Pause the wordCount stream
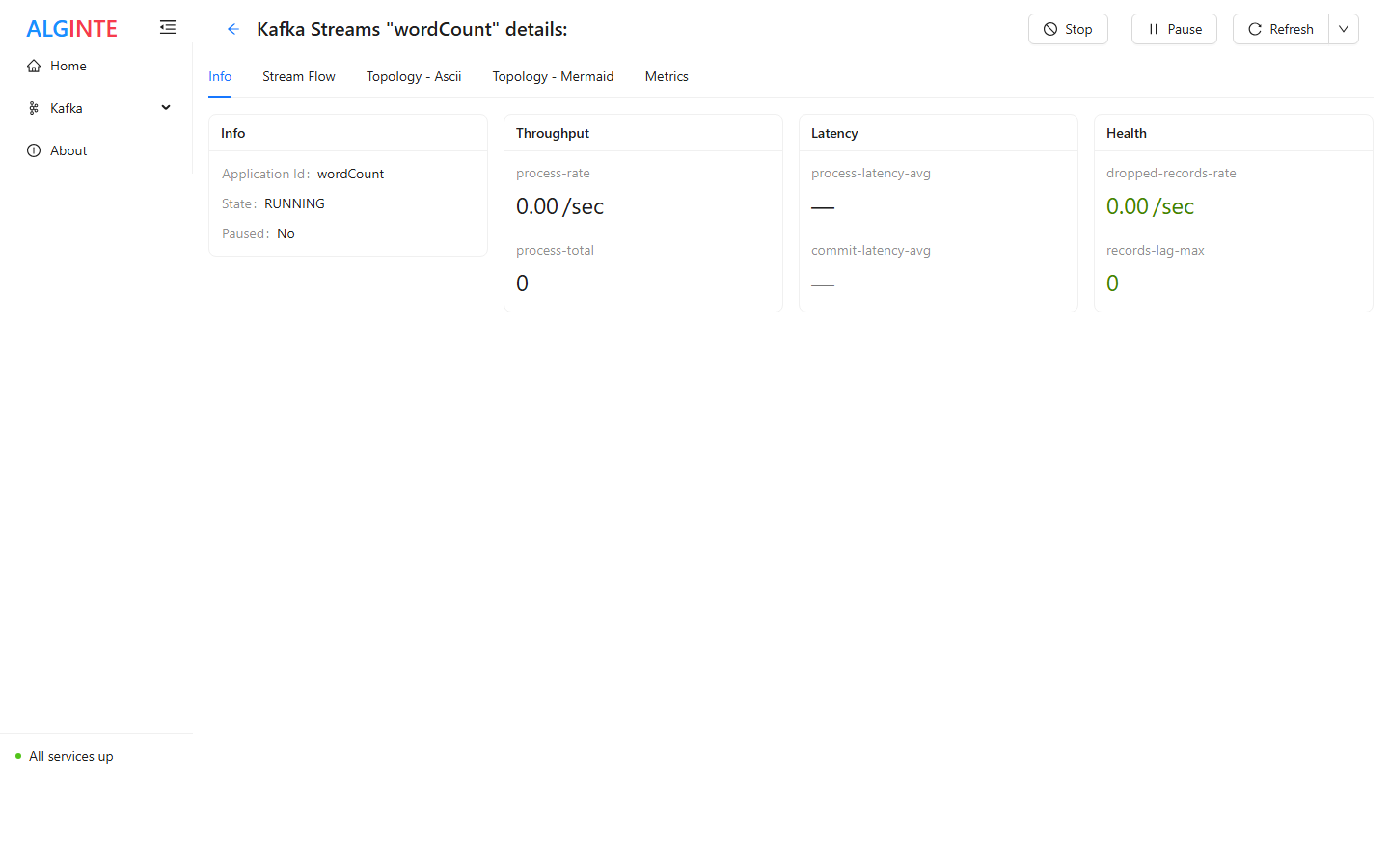 coord(1174,29)
